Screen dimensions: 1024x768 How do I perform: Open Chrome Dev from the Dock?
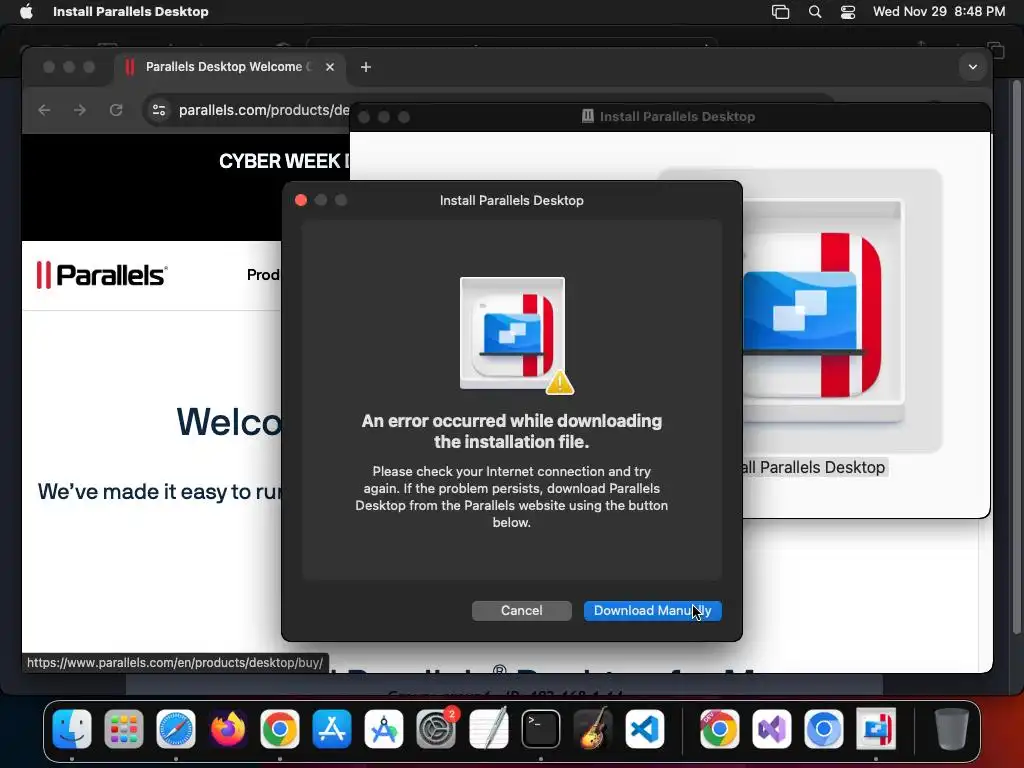coord(720,729)
